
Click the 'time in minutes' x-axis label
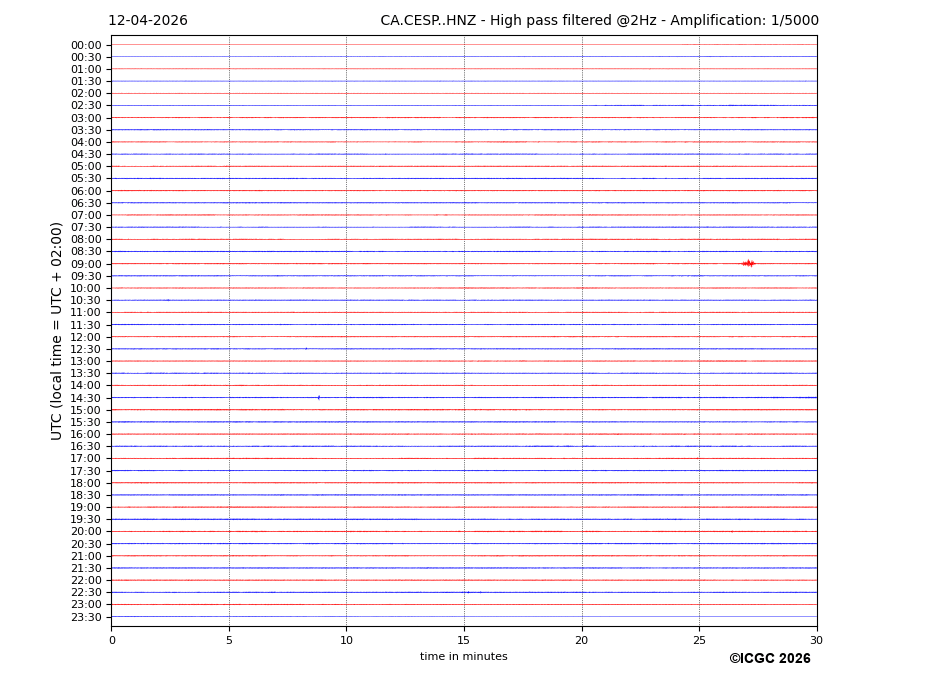pyautogui.click(x=463, y=657)
